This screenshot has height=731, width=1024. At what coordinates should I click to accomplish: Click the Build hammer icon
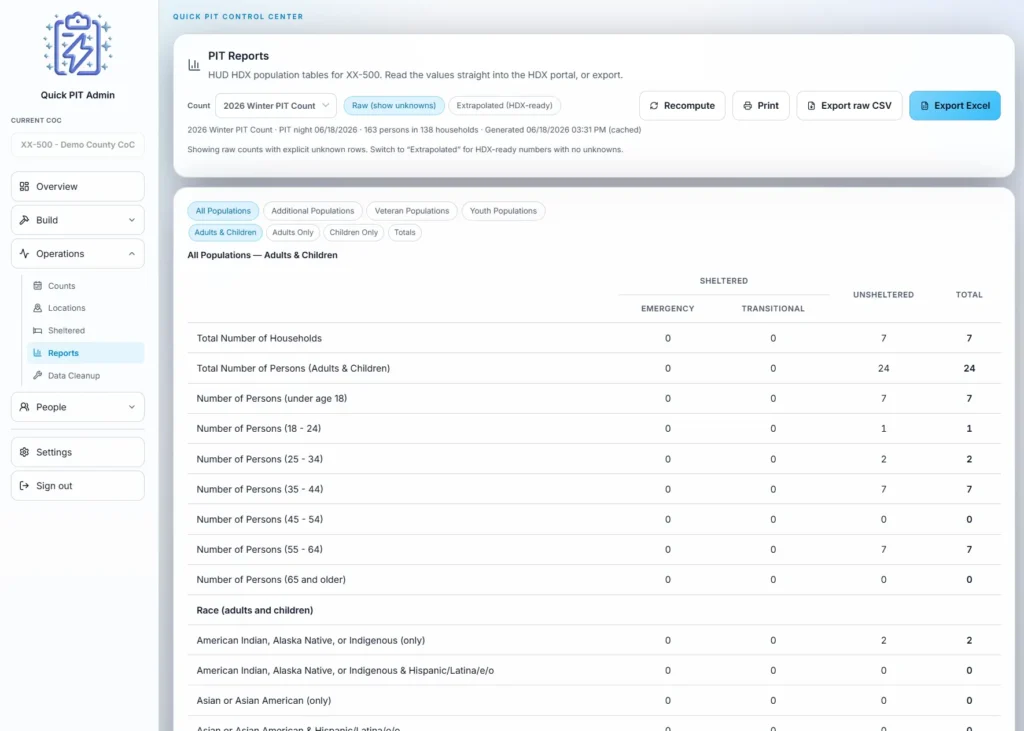click(24, 220)
